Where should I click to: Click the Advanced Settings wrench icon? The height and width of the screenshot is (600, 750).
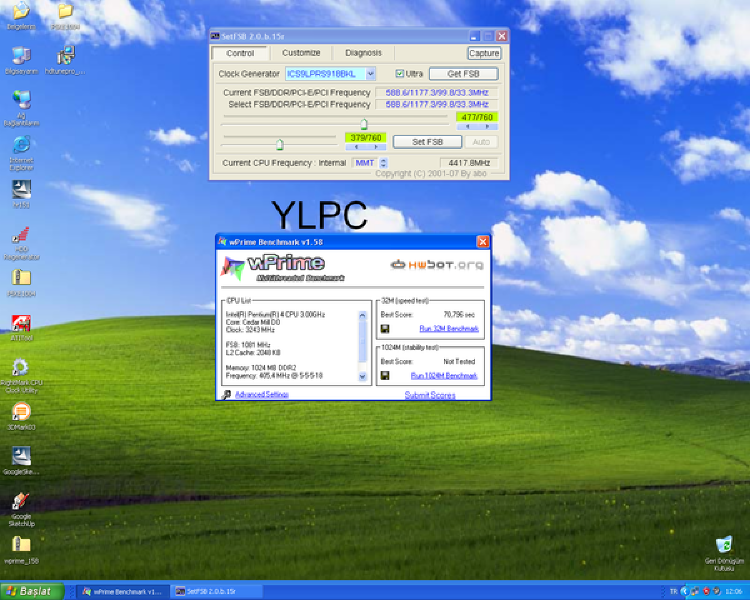coord(226,394)
